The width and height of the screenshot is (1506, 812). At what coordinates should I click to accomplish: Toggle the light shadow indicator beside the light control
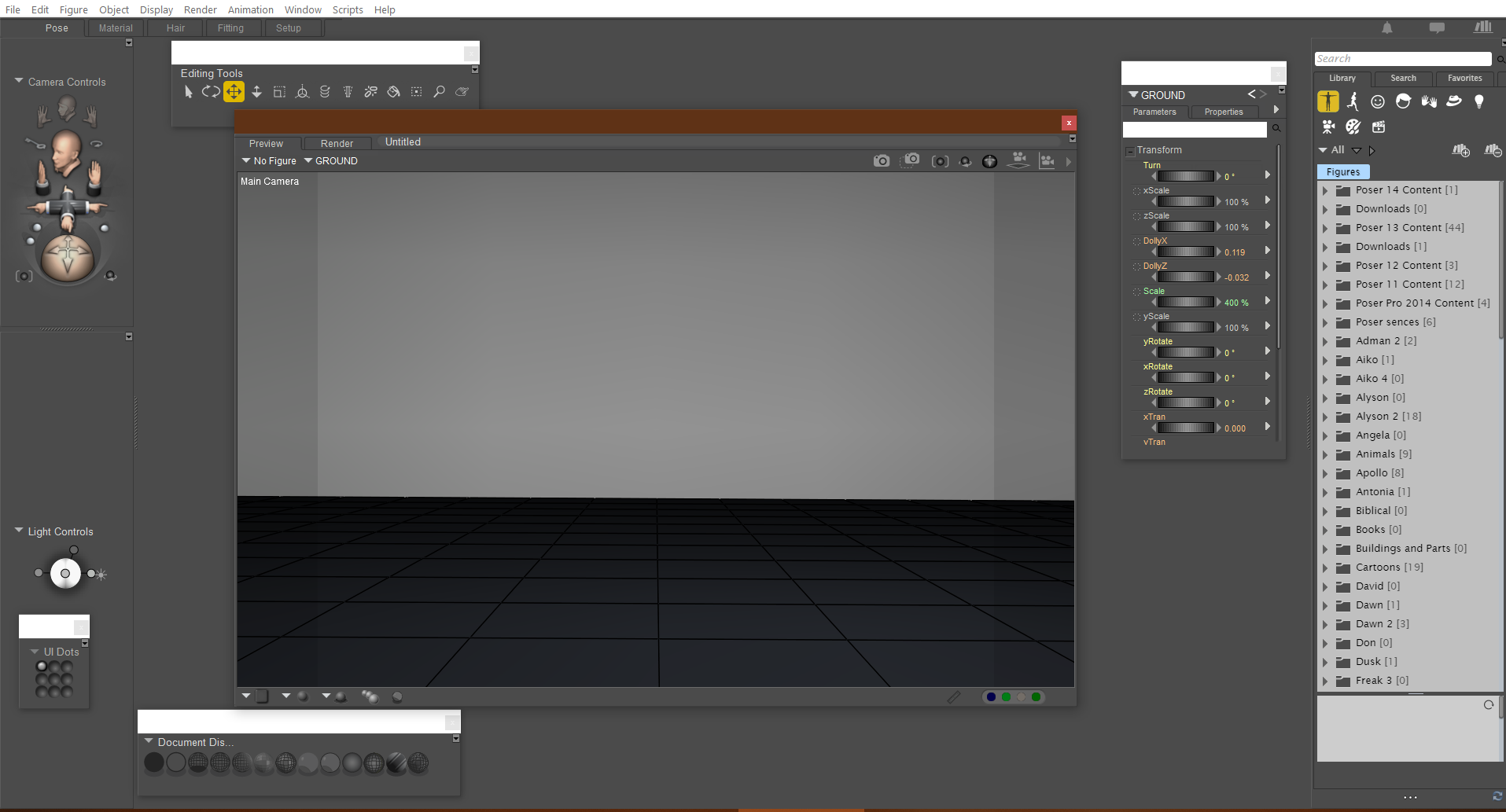(x=101, y=575)
